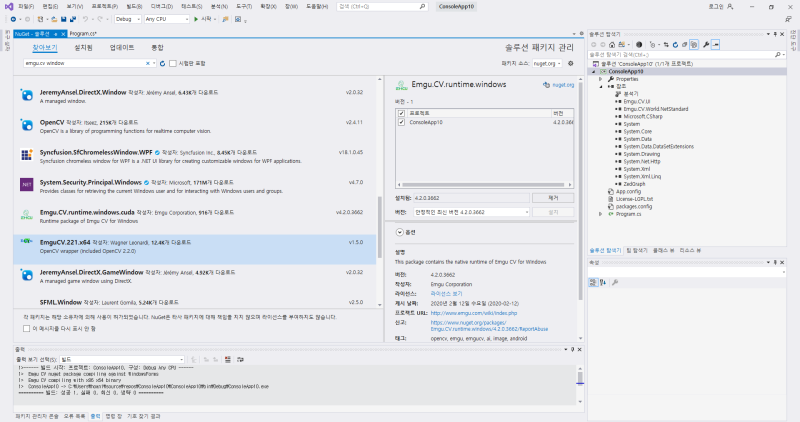Image resolution: width=800 pixels, height=422 pixels.
Task: Open the emgu.com project URL link
Action: point(474,313)
